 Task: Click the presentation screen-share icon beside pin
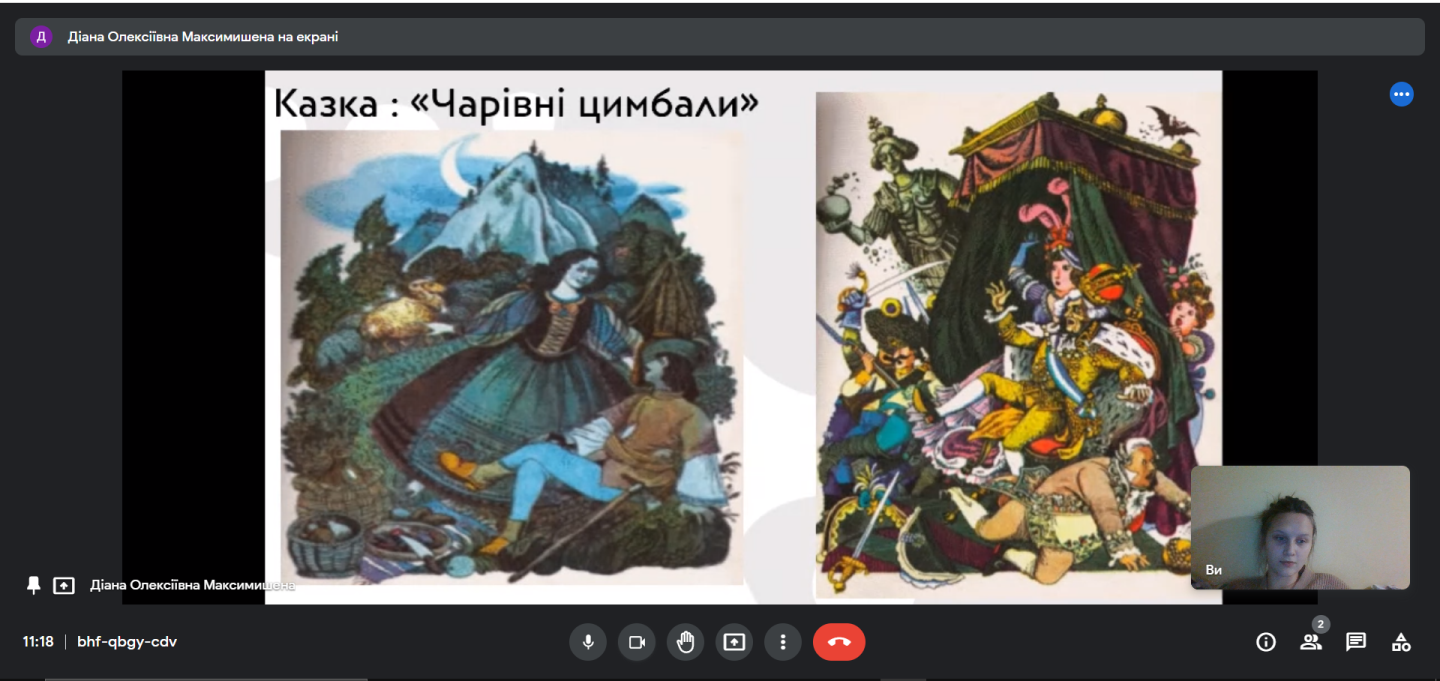(x=64, y=585)
